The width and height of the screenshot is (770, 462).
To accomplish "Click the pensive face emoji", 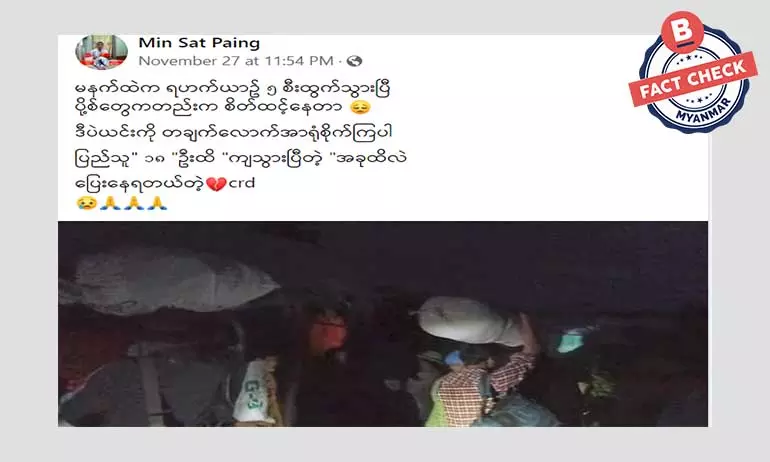I will (x=361, y=108).
